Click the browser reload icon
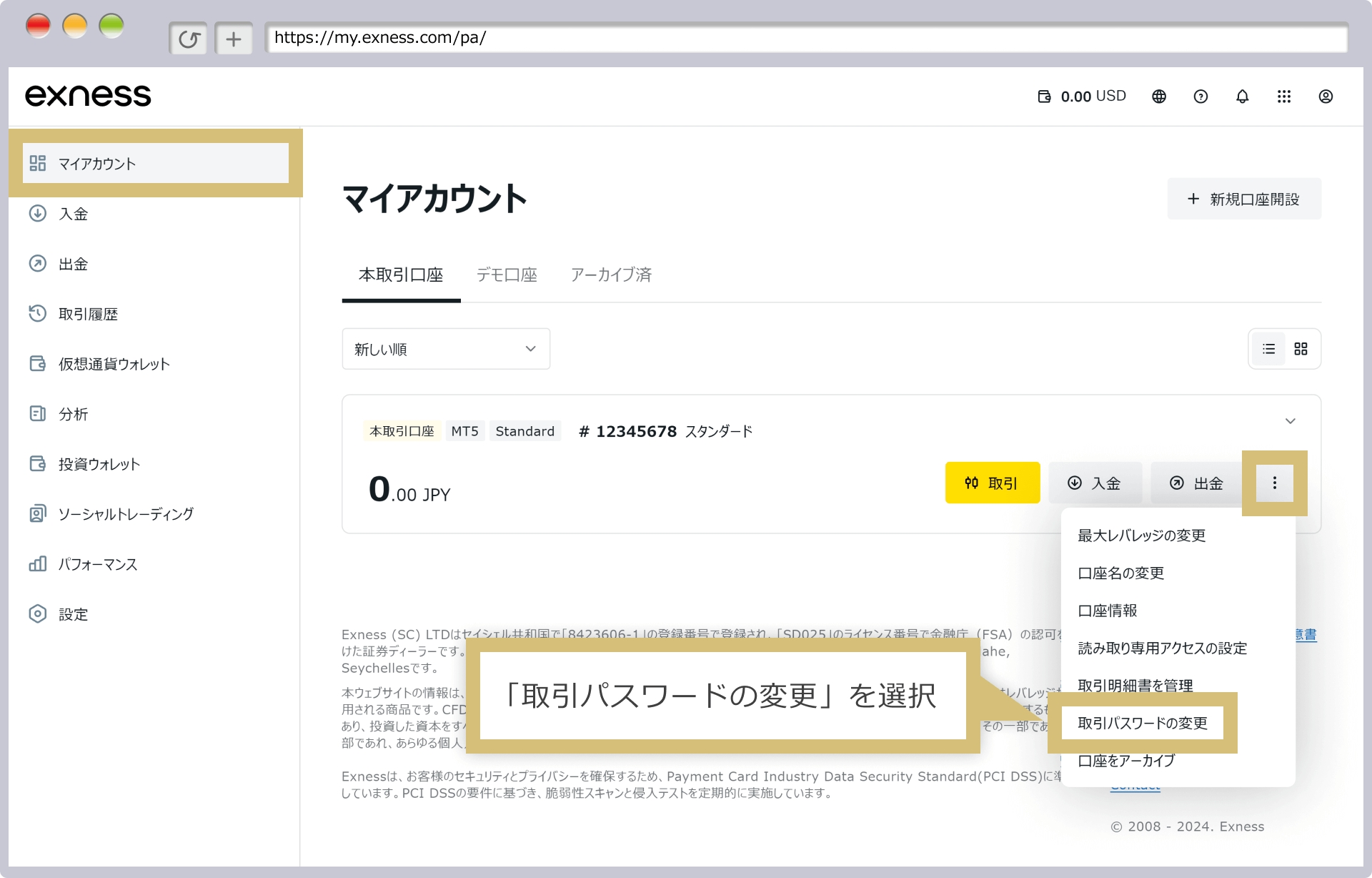 pos(189,39)
